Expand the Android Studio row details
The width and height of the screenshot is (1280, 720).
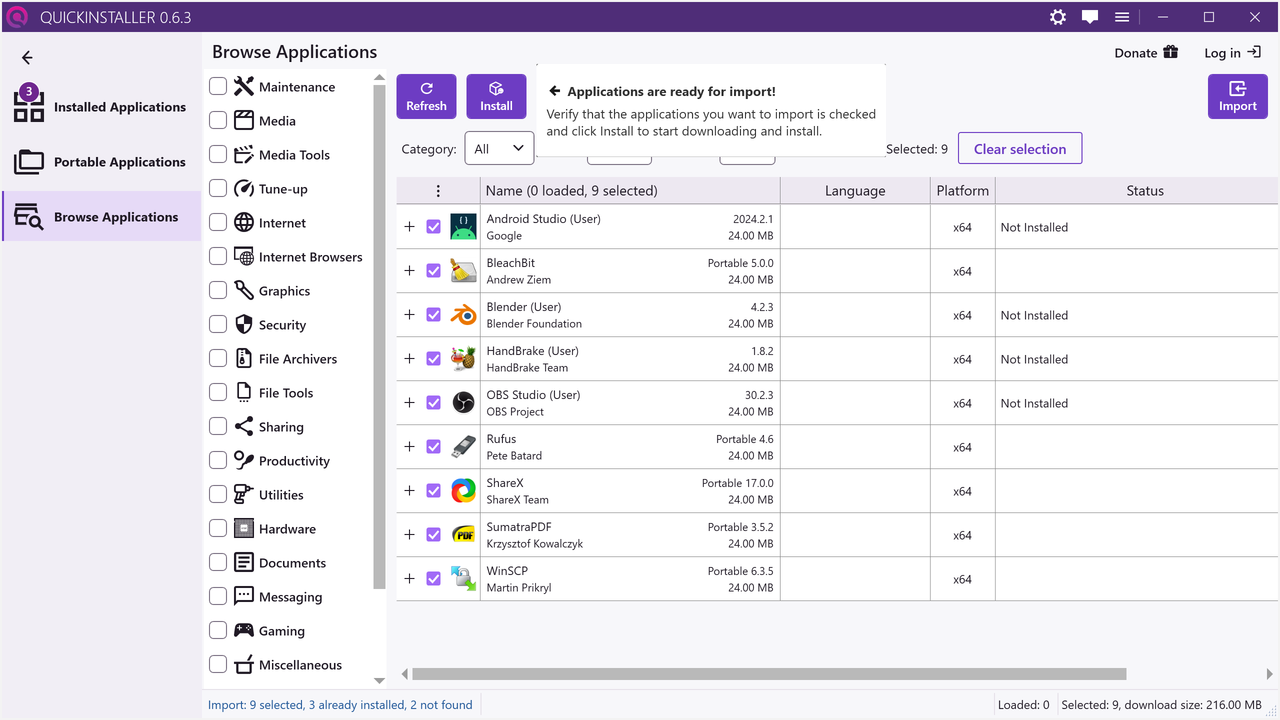pos(409,227)
